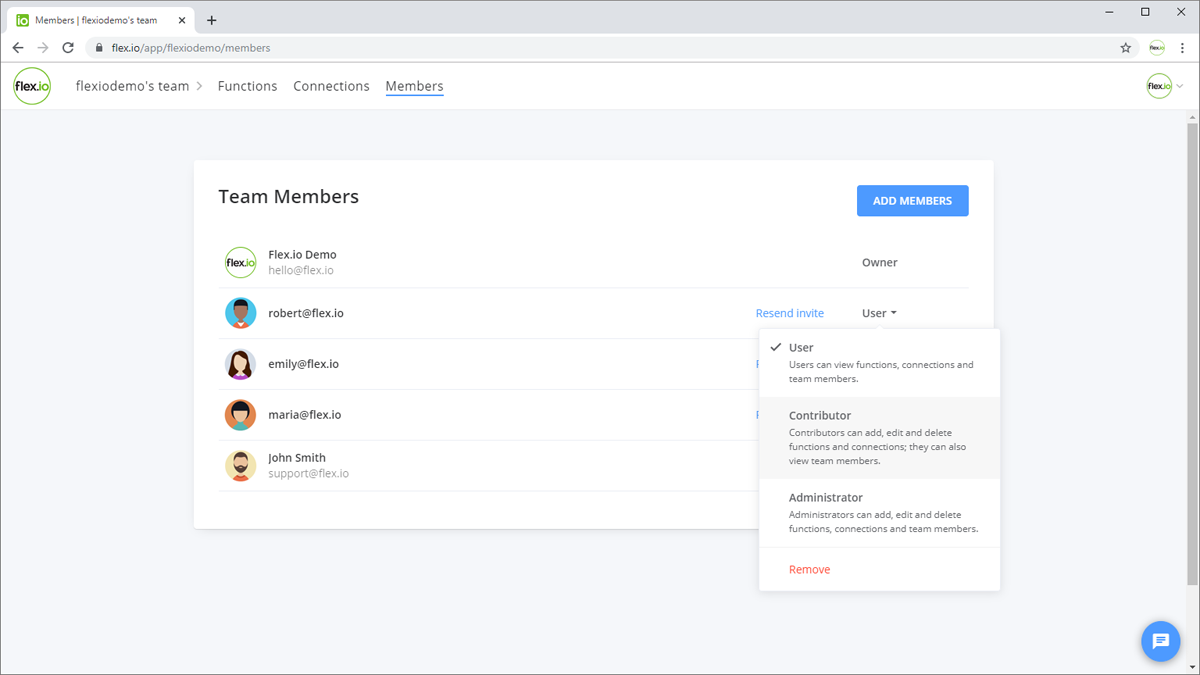
Task: Click emily@flex.io email text
Action: [303, 364]
